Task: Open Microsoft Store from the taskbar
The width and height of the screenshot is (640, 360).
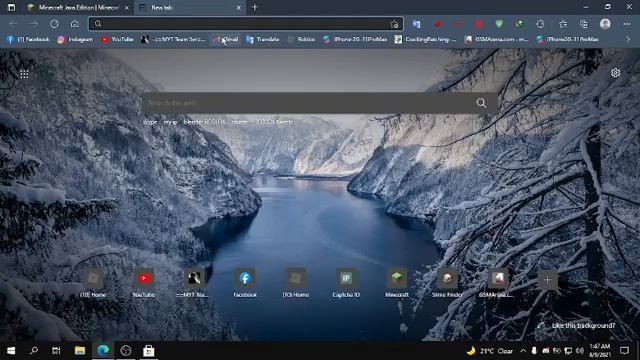Action: (x=149, y=351)
